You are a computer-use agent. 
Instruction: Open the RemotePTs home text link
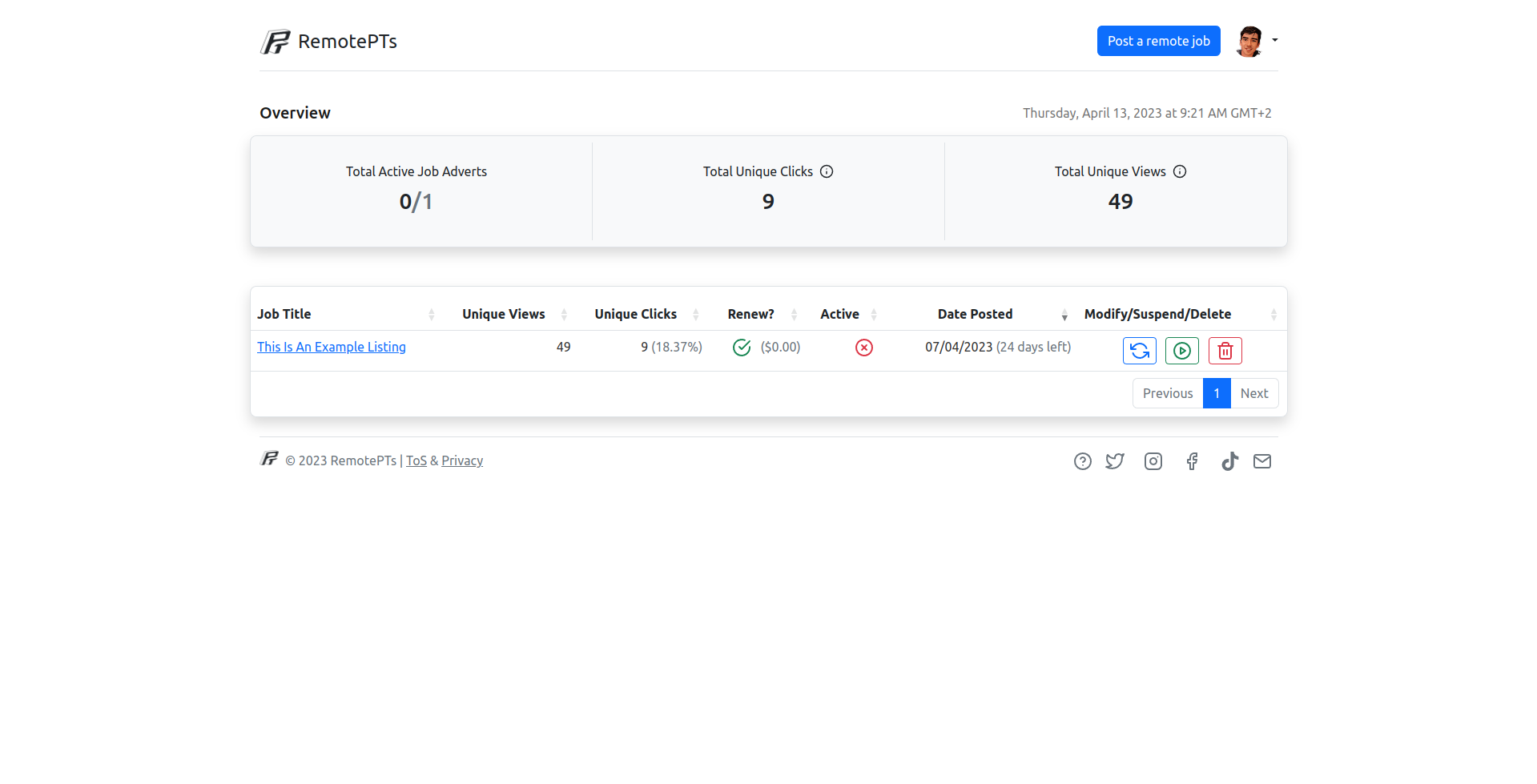pos(348,42)
